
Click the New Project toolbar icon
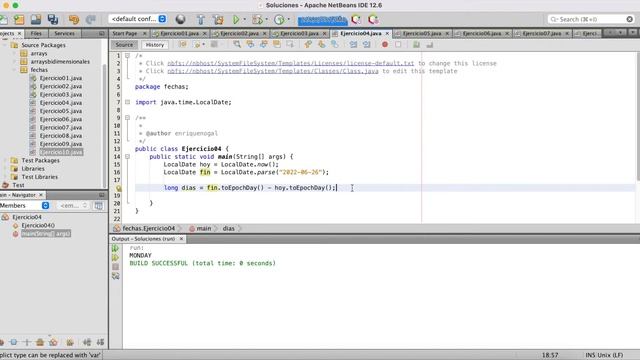click(x=19, y=19)
